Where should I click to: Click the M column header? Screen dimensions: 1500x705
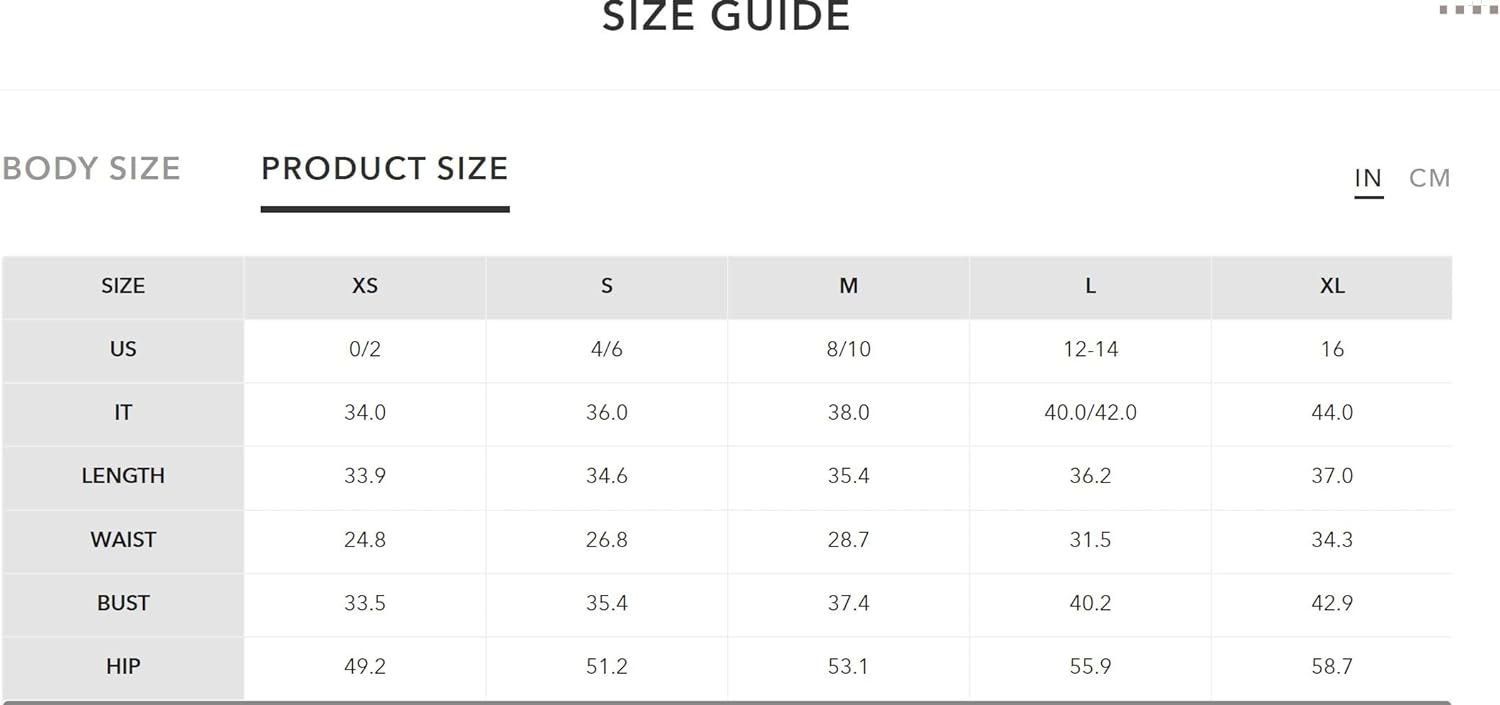click(x=849, y=287)
